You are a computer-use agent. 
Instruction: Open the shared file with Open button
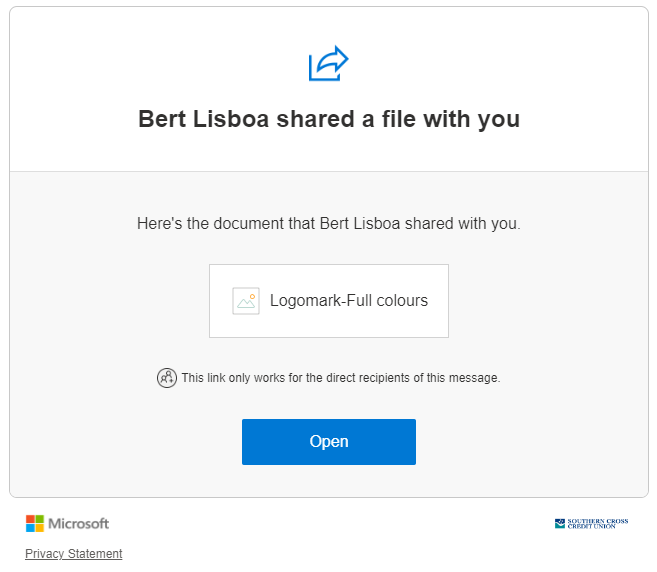coord(329,442)
